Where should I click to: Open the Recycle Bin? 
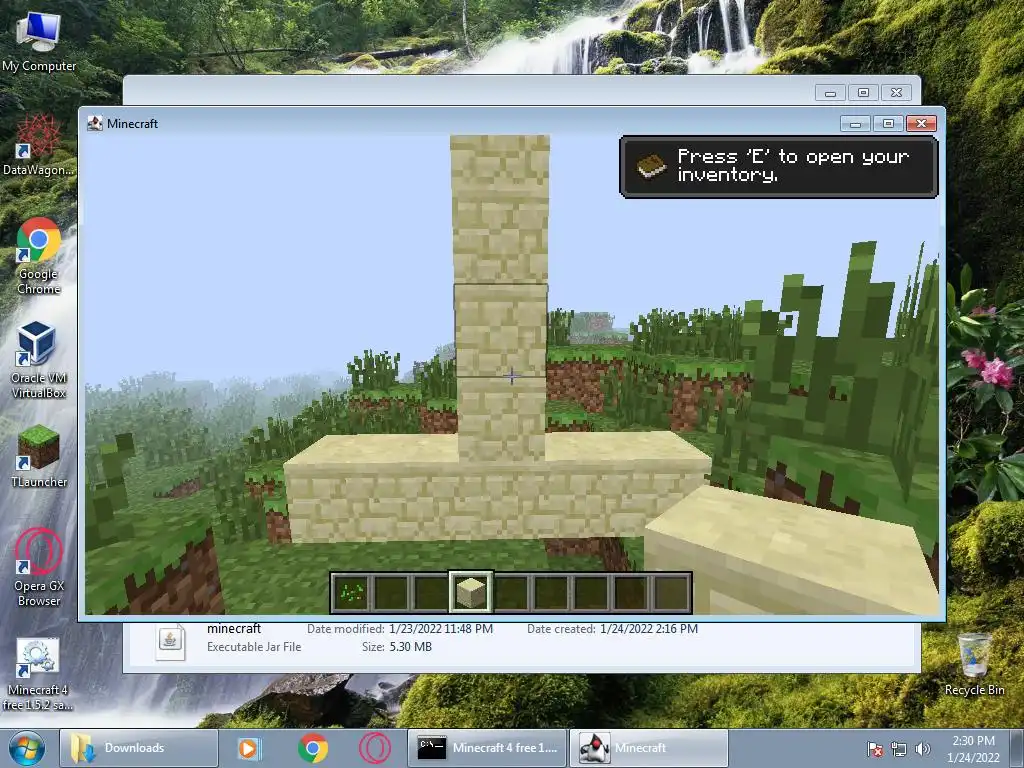point(974,664)
